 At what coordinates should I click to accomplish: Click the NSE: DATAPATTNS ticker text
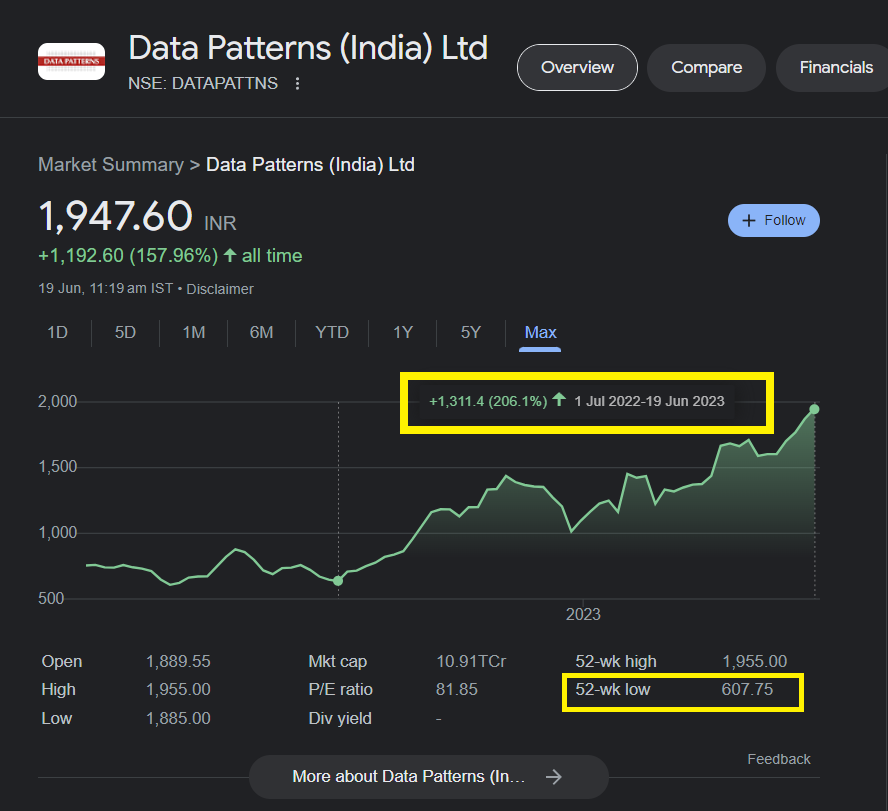(203, 83)
